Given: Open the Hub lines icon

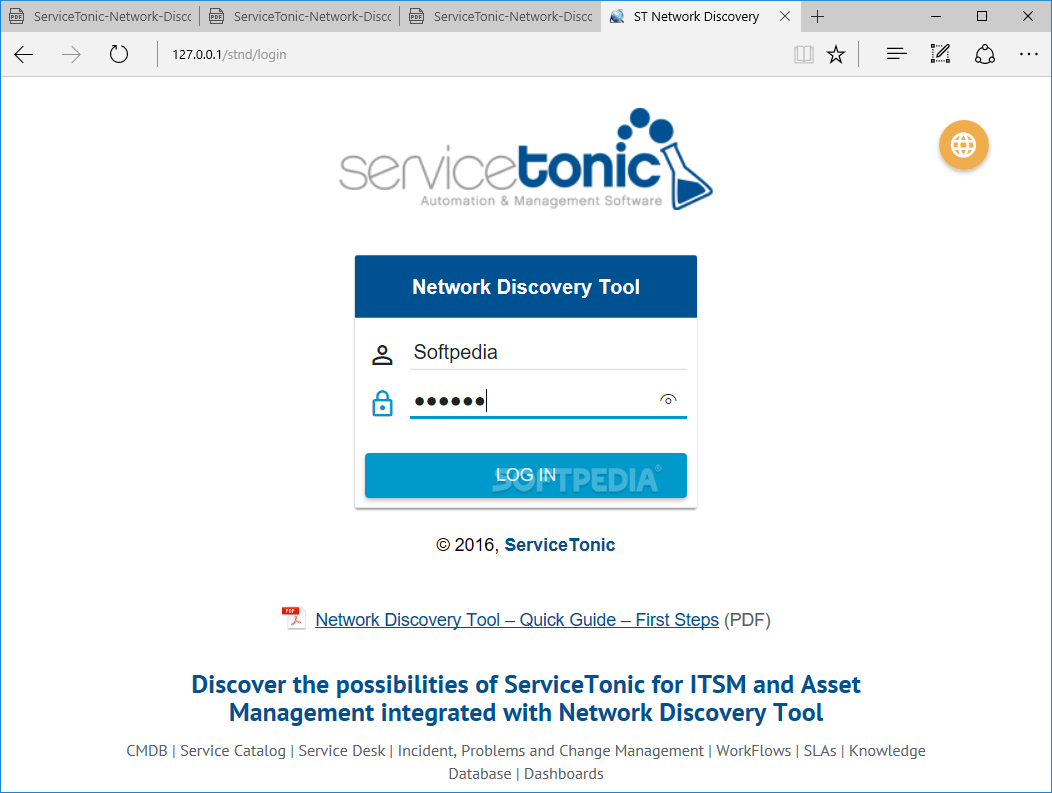Looking at the screenshot, I should click(x=896, y=54).
